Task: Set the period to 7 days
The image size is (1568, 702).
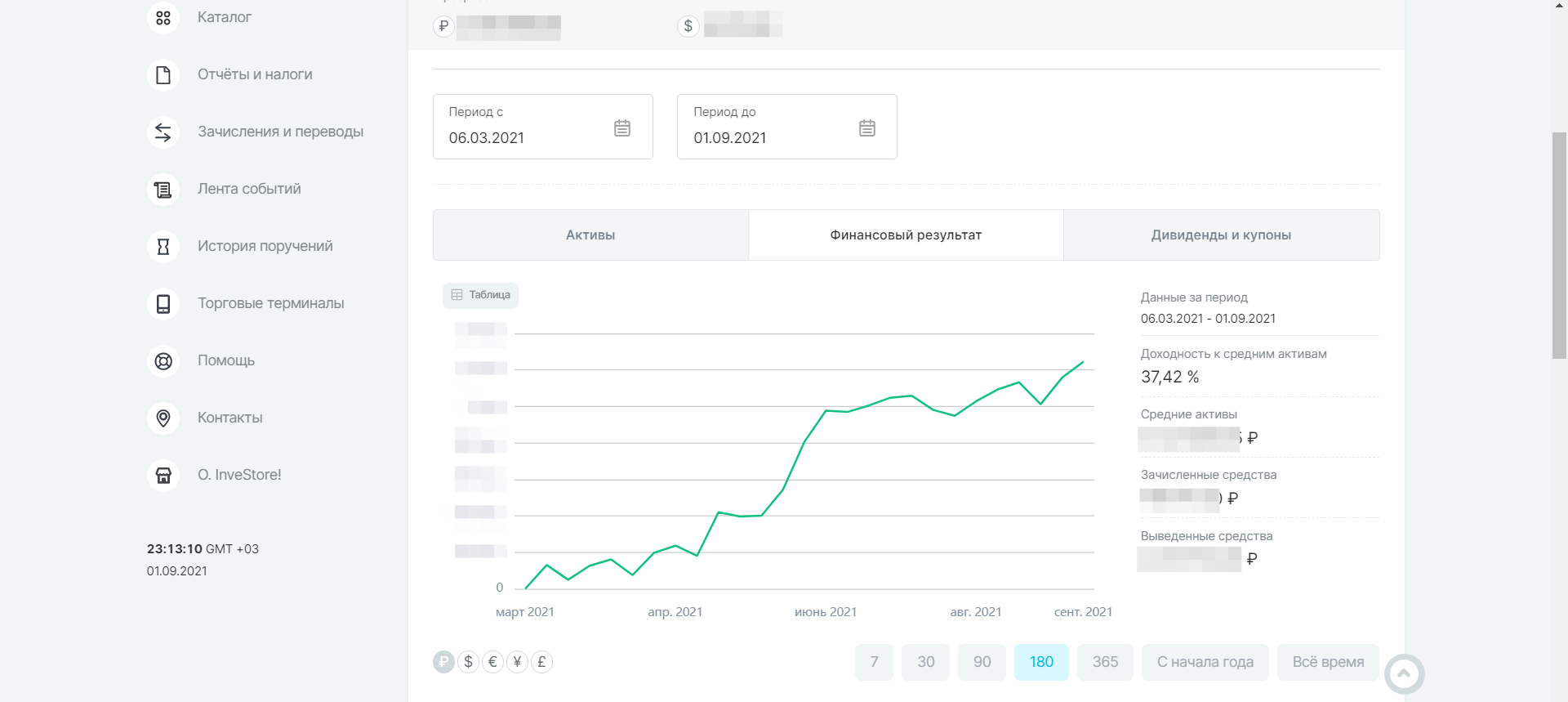Action: tap(874, 662)
